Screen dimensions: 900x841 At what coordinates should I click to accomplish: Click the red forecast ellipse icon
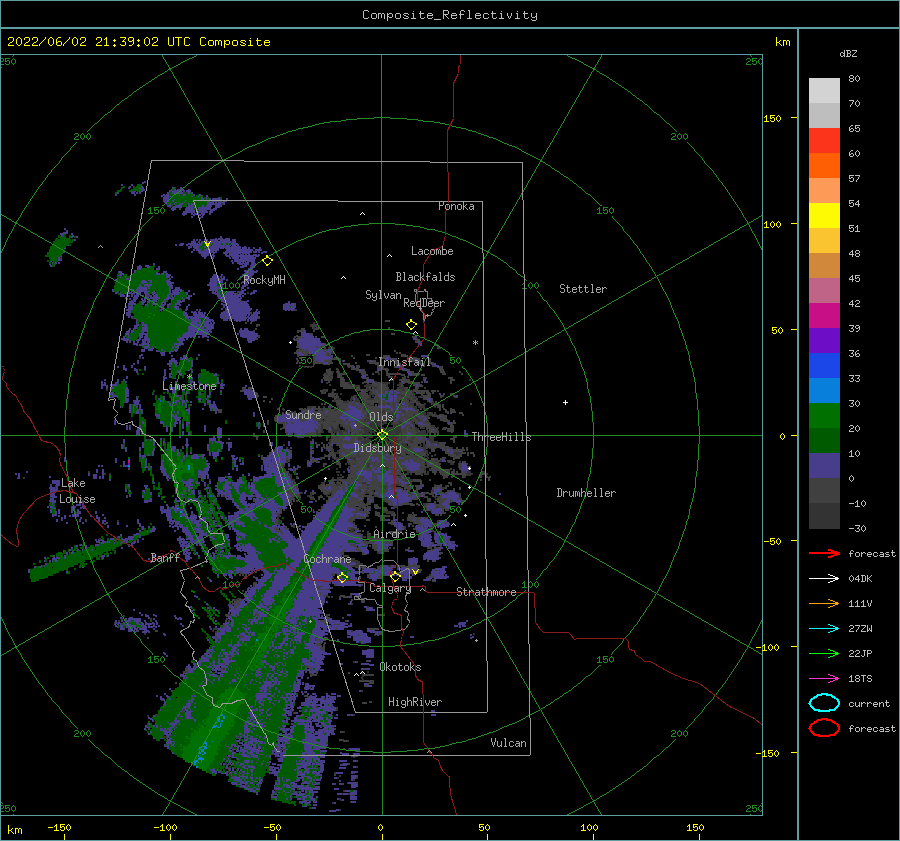pos(824,728)
